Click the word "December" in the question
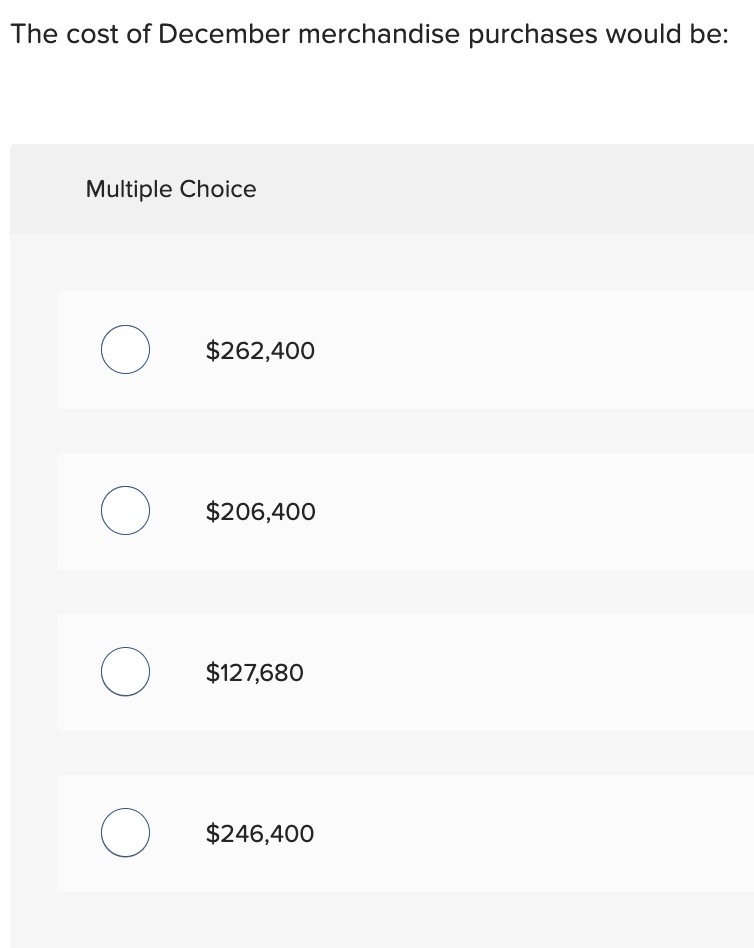Image resolution: width=754 pixels, height=948 pixels. (x=222, y=34)
